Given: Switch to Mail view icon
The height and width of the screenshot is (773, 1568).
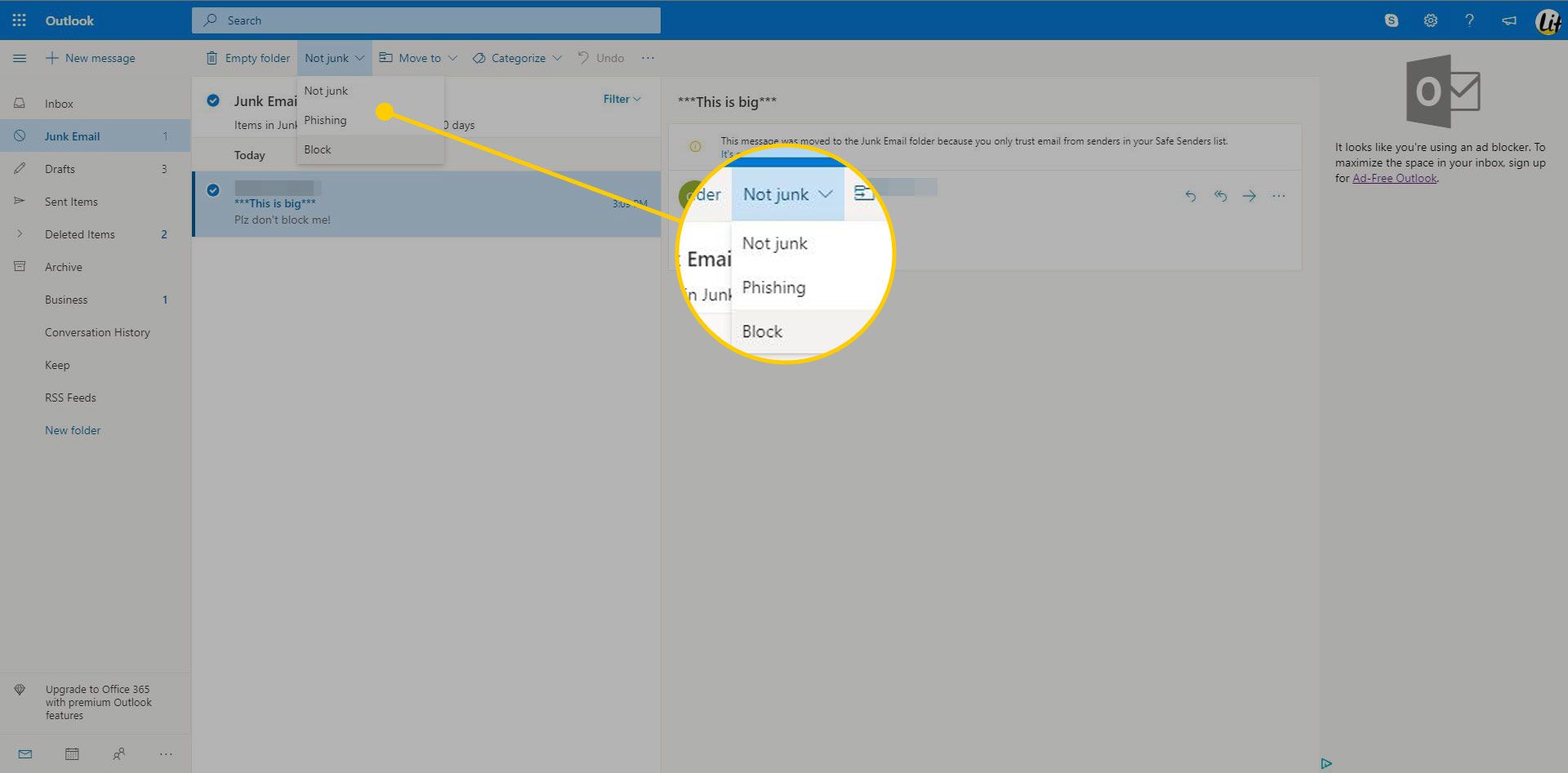Looking at the screenshot, I should click(25, 754).
